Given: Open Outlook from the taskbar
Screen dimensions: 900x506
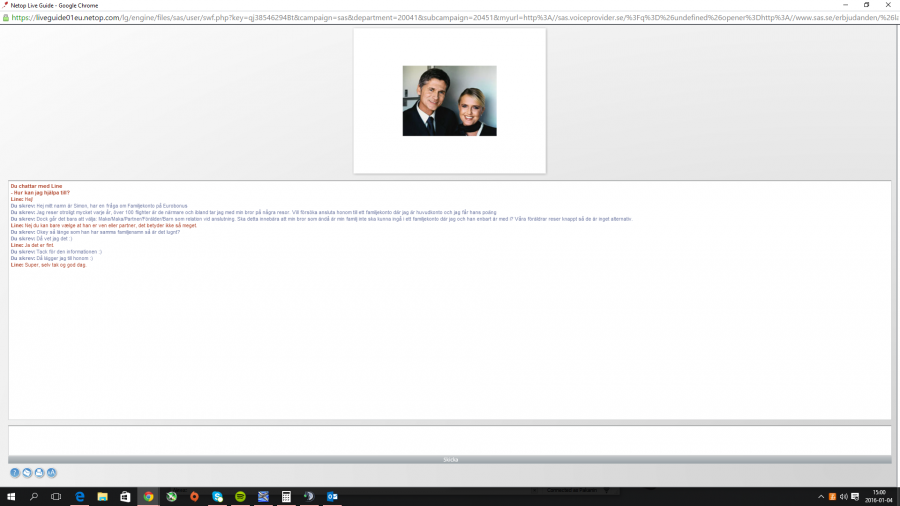Looking at the screenshot, I should pyautogui.click(x=332, y=496).
